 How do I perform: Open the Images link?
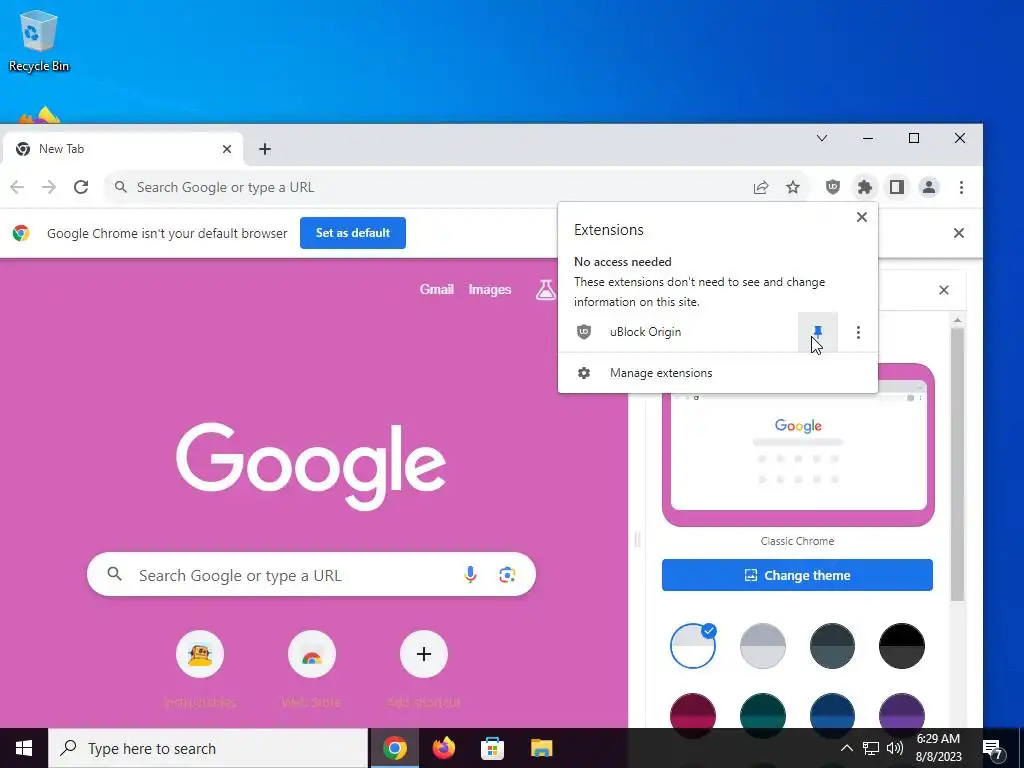pyautogui.click(x=490, y=289)
